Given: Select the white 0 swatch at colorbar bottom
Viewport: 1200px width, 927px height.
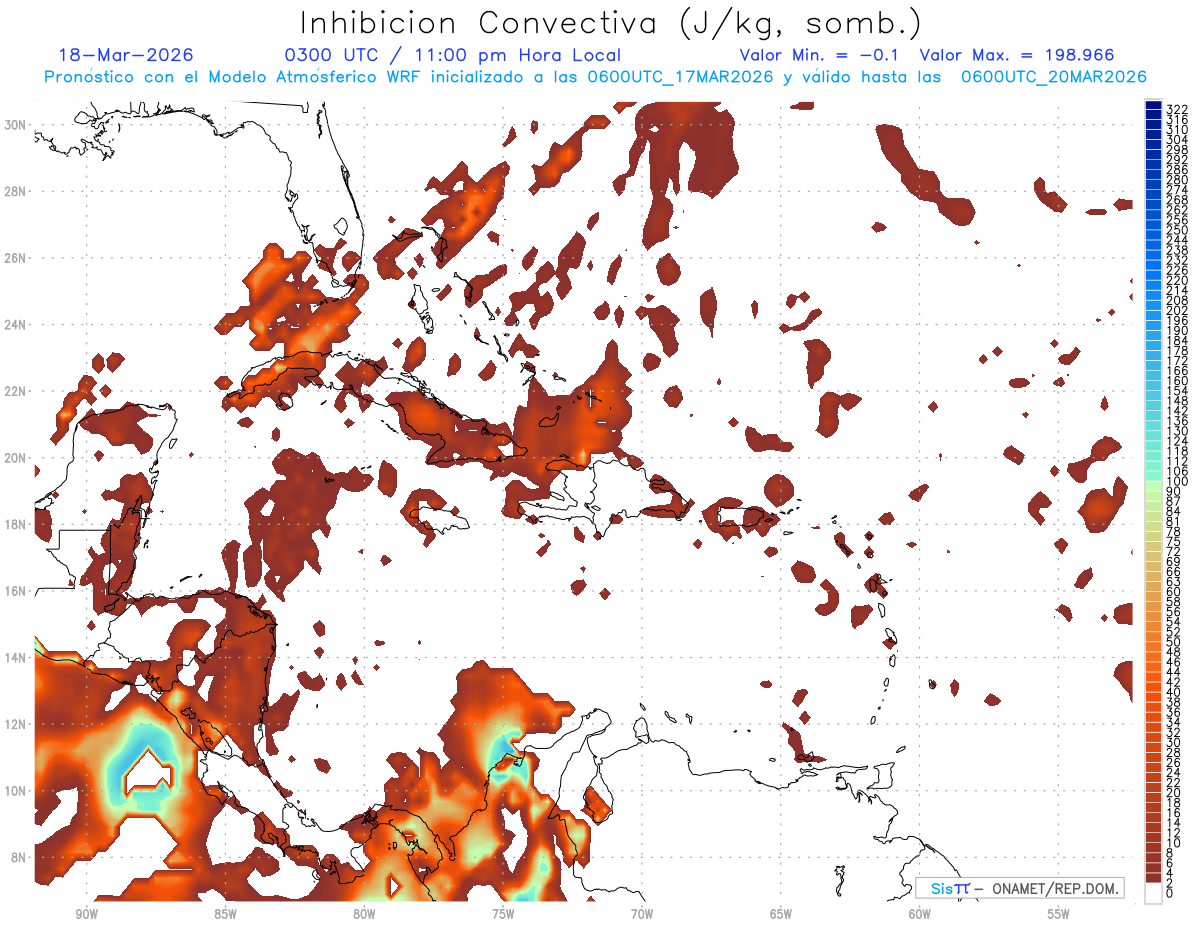Looking at the screenshot, I should point(1153,893).
